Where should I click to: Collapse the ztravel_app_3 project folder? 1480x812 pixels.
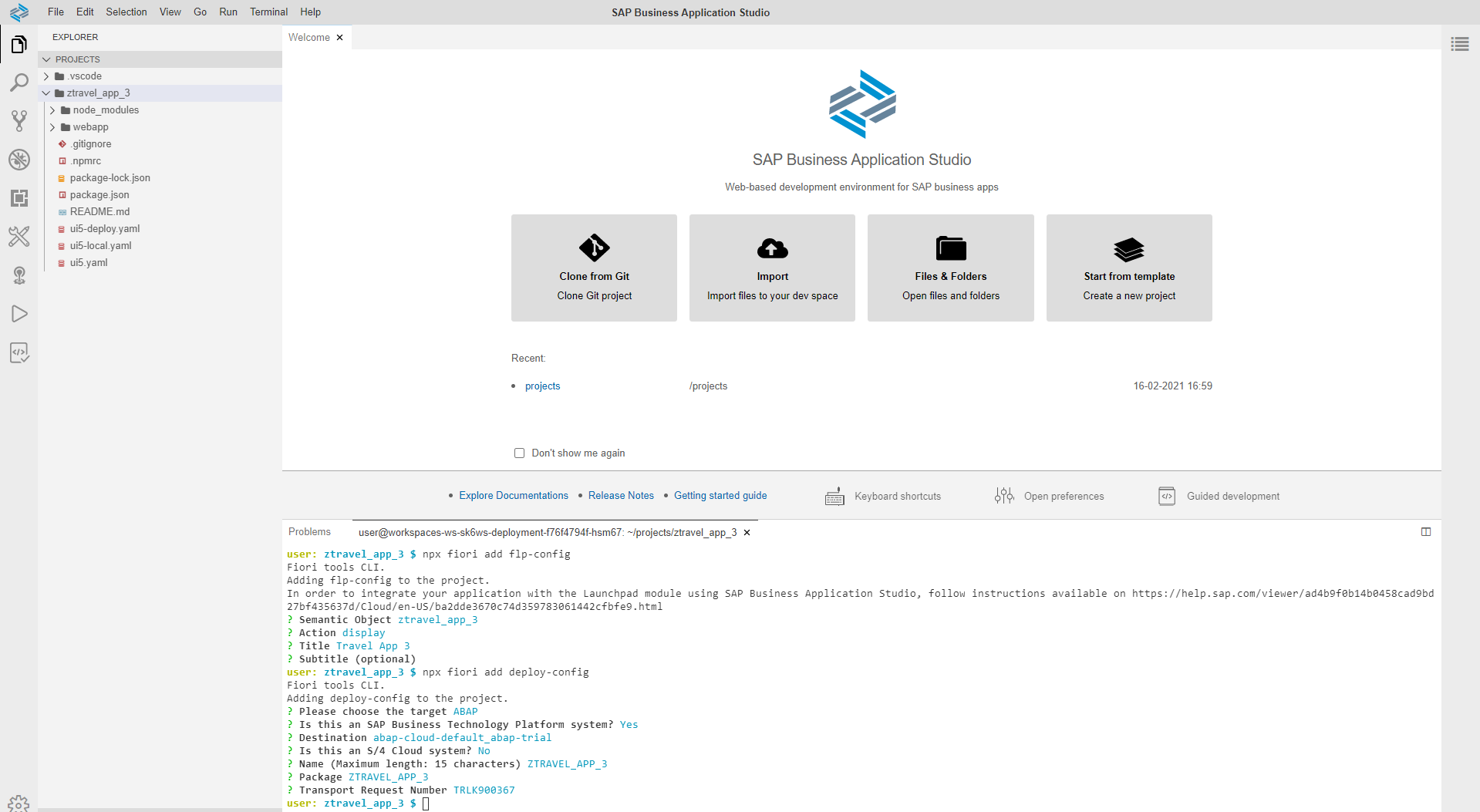click(x=48, y=93)
